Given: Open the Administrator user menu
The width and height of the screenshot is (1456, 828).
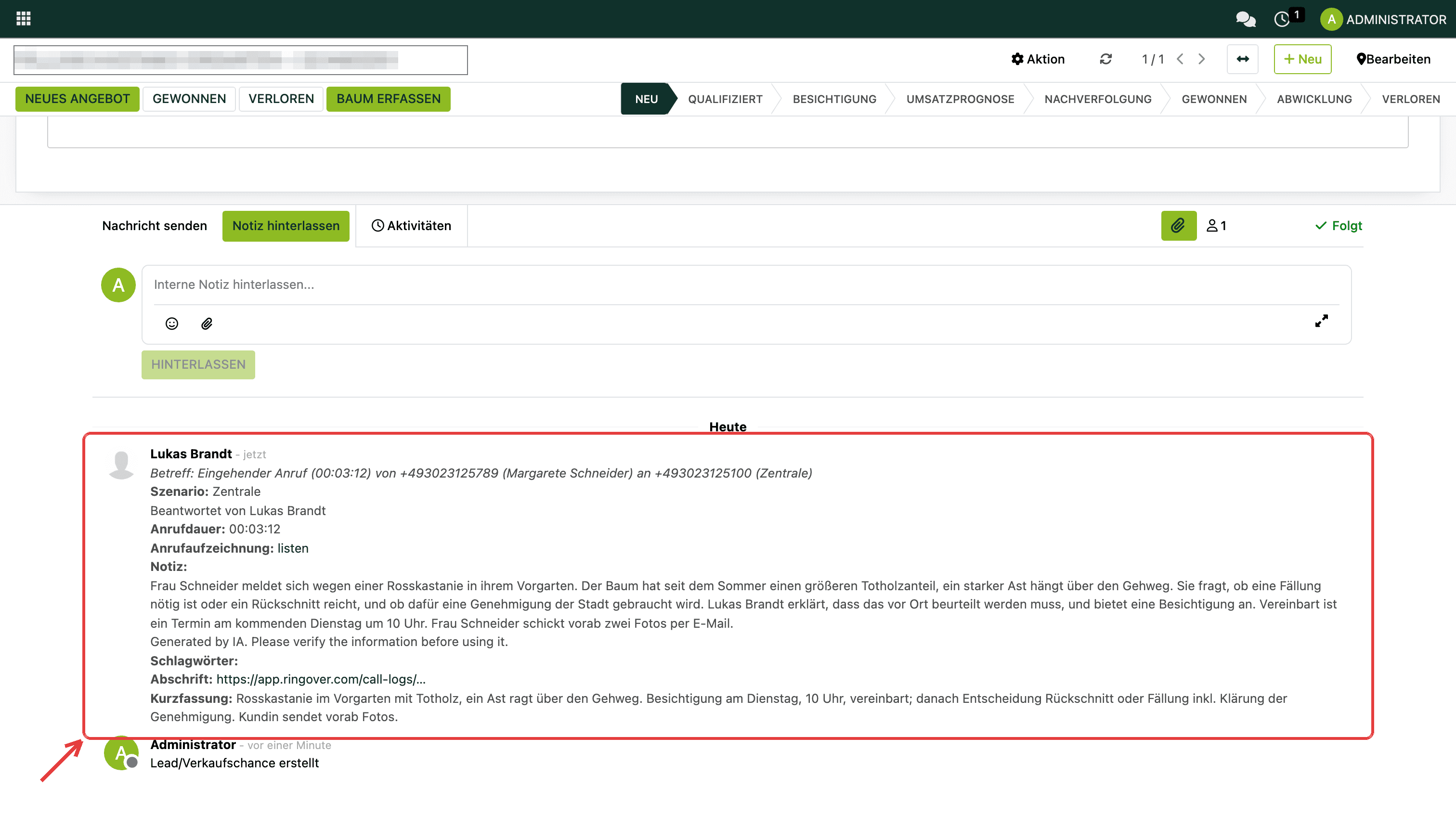Looking at the screenshot, I should click(1383, 19).
